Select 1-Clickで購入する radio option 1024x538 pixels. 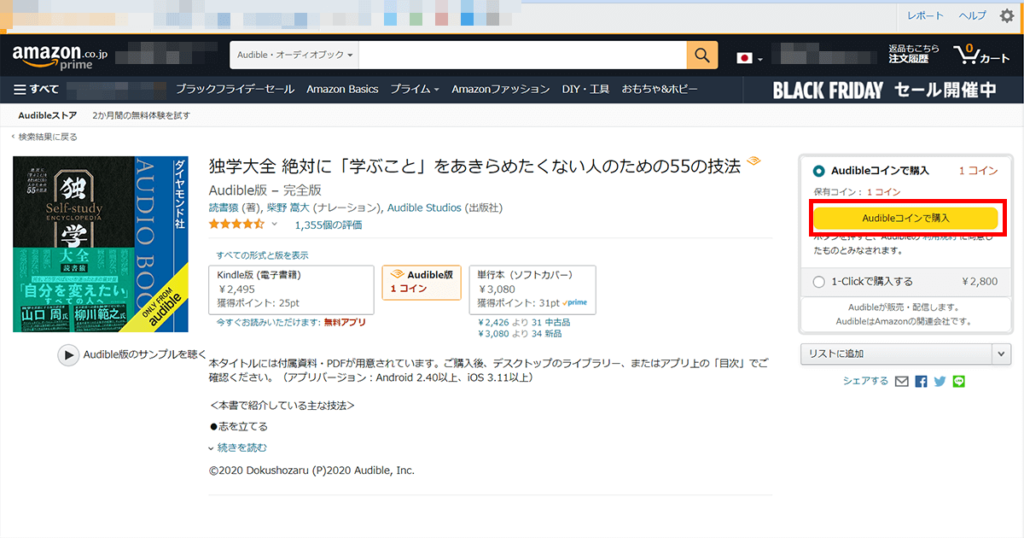tap(818, 282)
